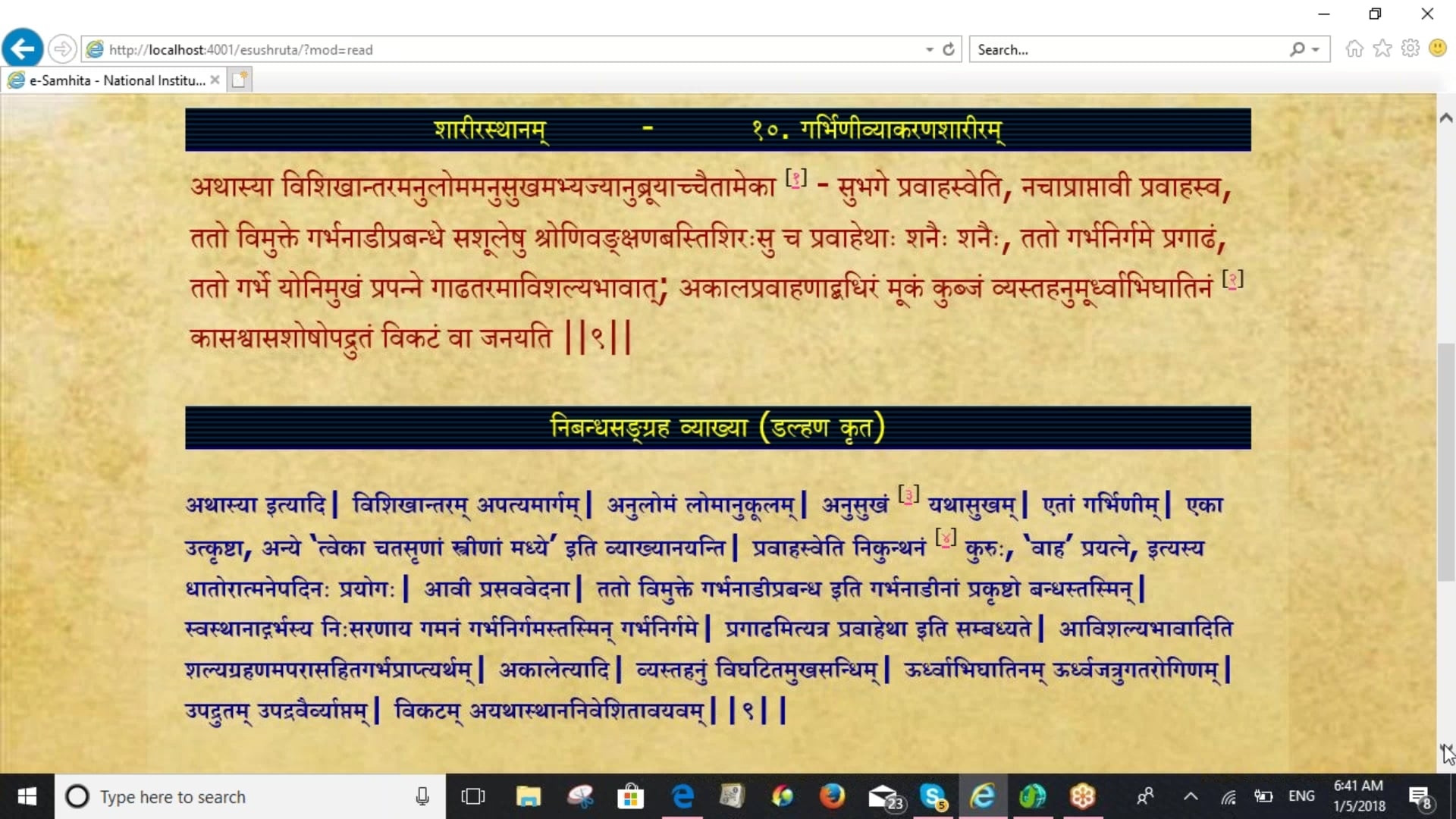This screenshot has height=819, width=1456.
Task: Open Task View on the taskbar
Action: pos(472,796)
